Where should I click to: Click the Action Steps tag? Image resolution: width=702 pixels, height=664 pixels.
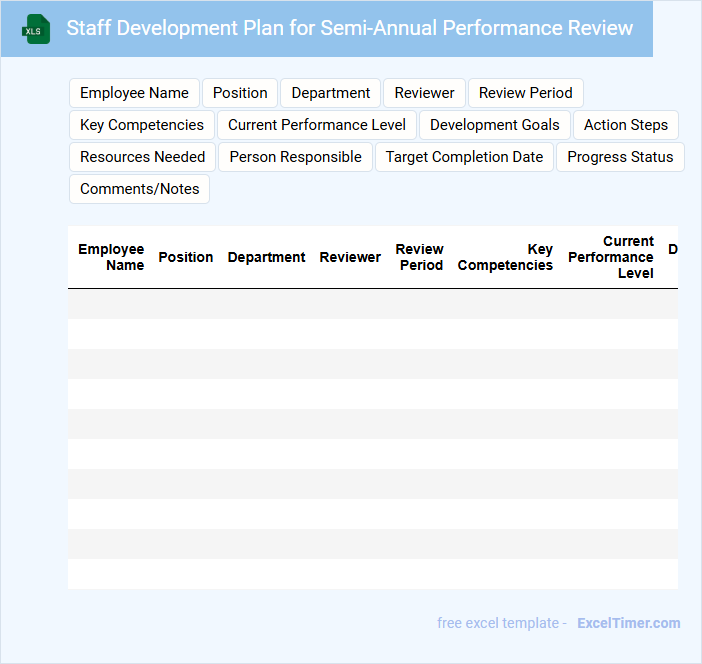click(x=626, y=125)
